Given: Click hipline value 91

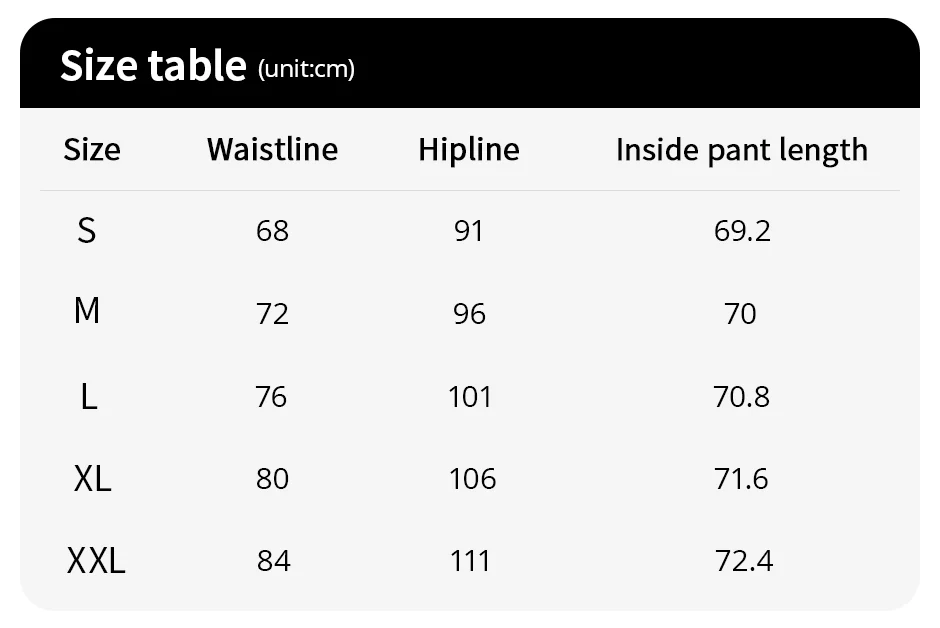Looking at the screenshot, I should [468, 232].
